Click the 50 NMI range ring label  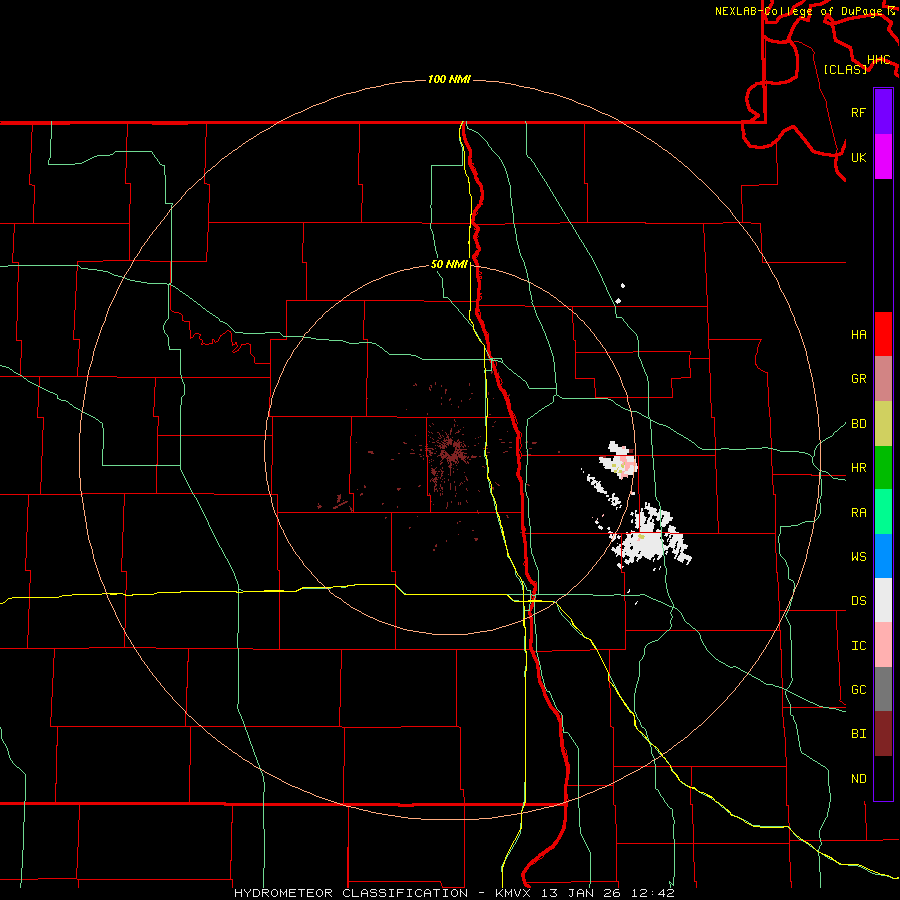[449, 265]
